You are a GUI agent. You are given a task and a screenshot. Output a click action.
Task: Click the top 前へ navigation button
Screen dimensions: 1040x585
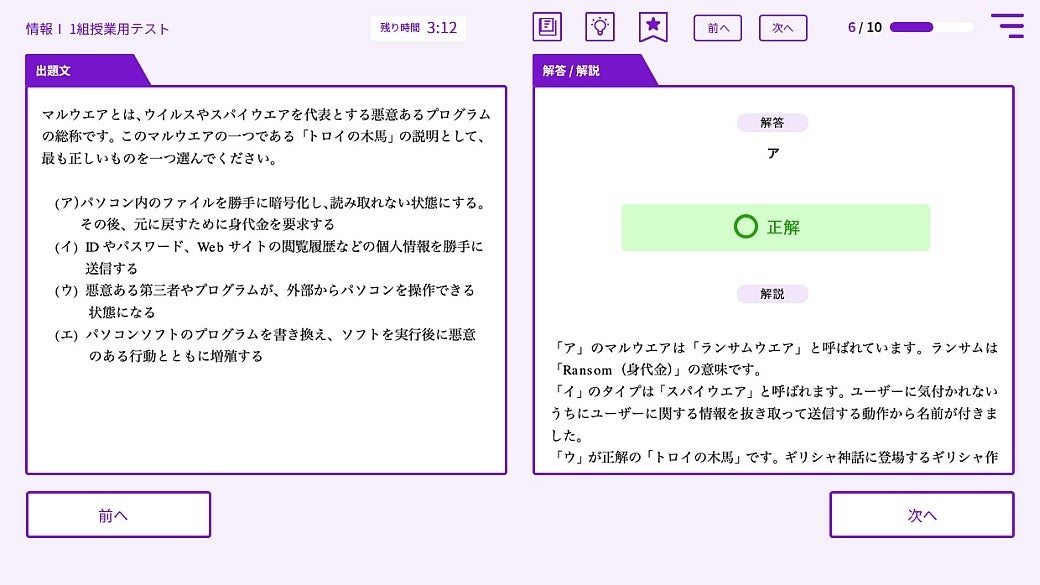tap(719, 28)
